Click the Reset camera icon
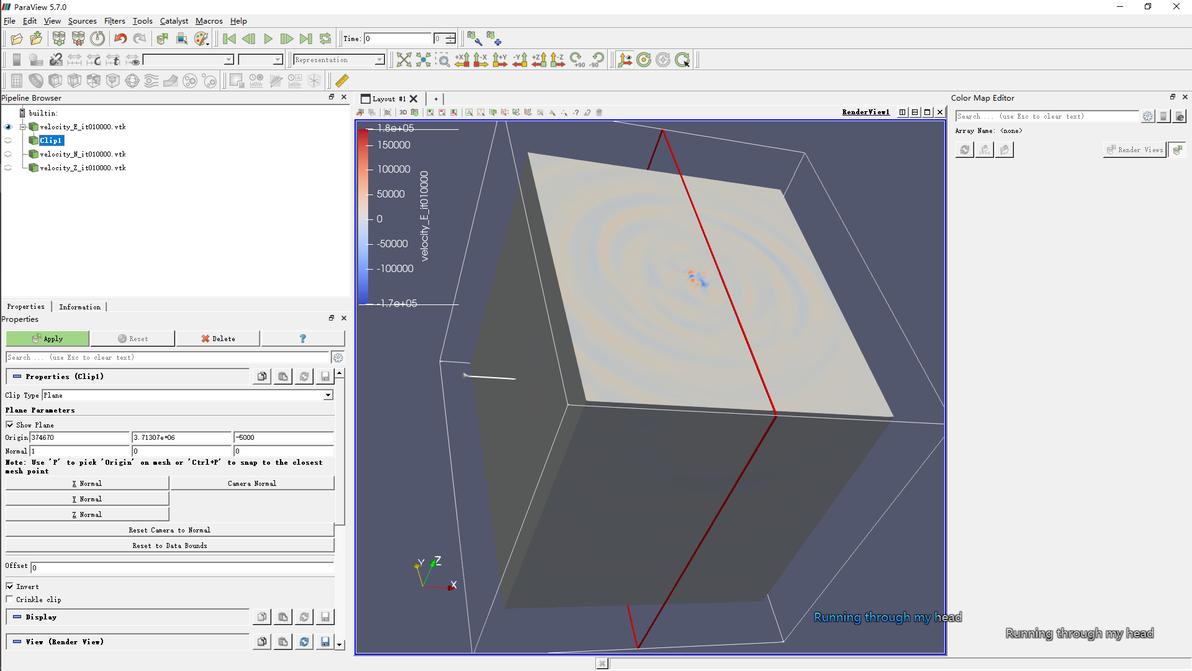 [x=404, y=60]
